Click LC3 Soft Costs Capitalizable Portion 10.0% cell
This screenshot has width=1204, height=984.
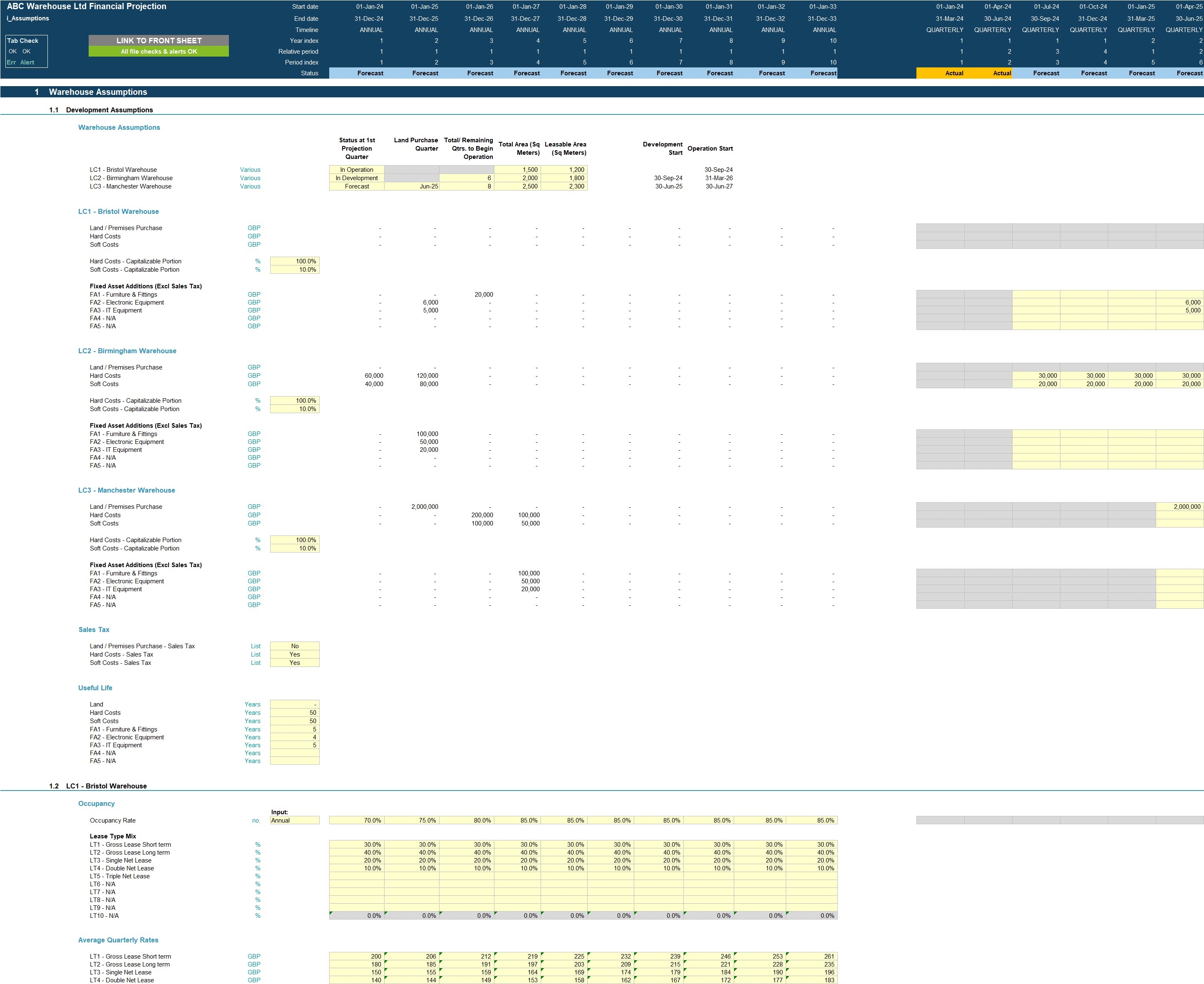coord(295,548)
